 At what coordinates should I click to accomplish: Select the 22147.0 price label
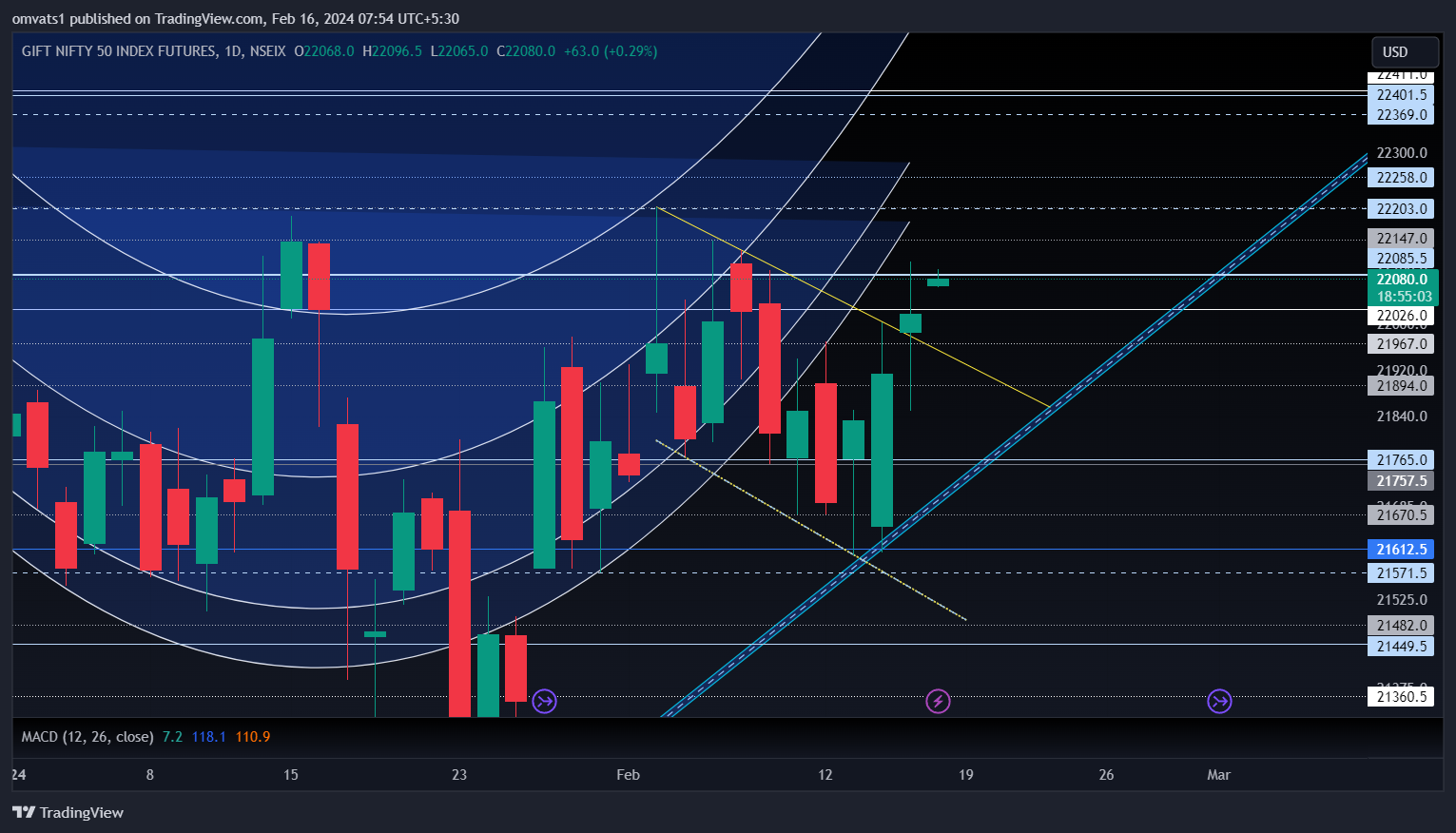click(1402, 239)
